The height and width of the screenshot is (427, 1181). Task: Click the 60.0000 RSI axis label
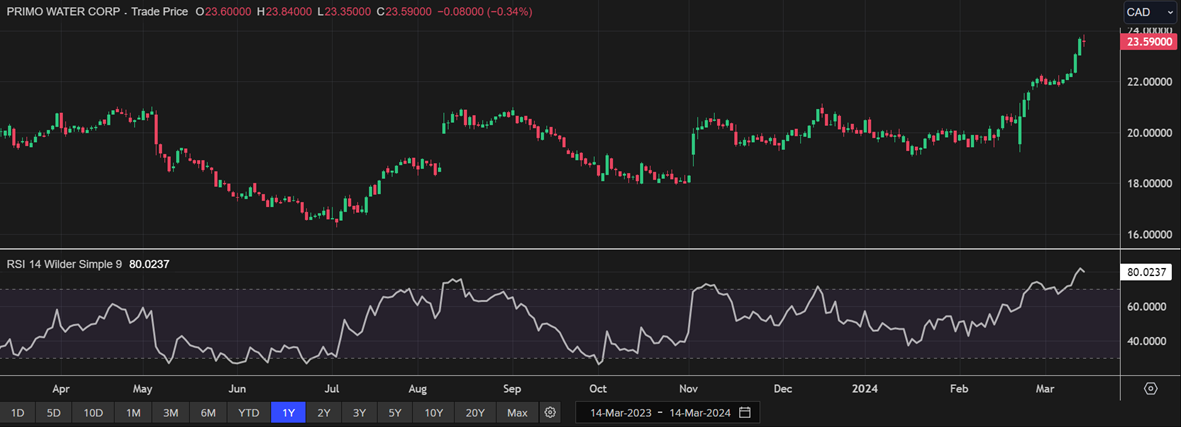(x=1148, y=307)
